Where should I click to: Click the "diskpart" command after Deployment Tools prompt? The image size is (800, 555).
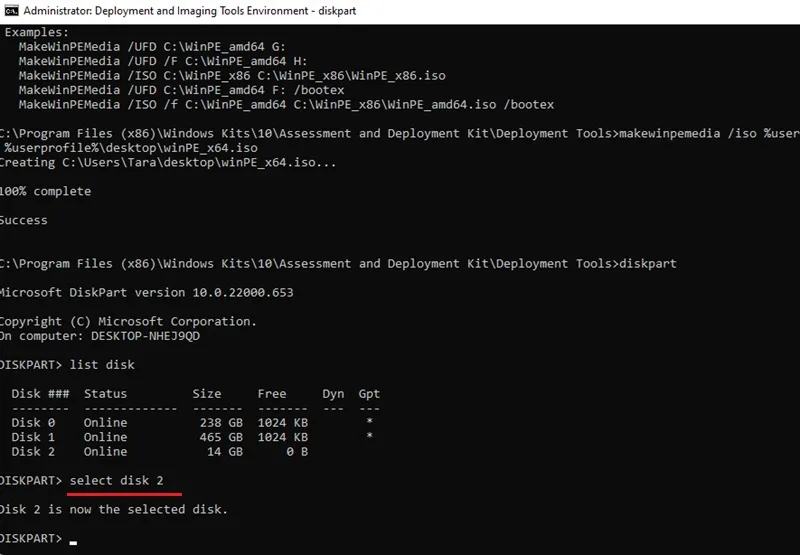click(x=648, y=264)
